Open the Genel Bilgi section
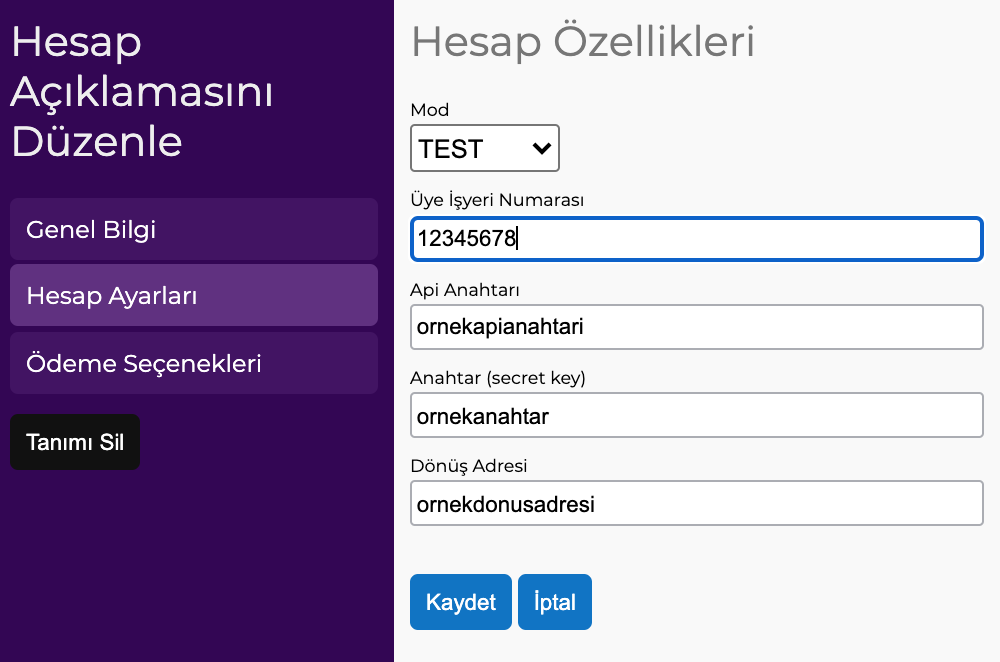The width and height of the screenshot is (1000, 662). click(194, 229)
